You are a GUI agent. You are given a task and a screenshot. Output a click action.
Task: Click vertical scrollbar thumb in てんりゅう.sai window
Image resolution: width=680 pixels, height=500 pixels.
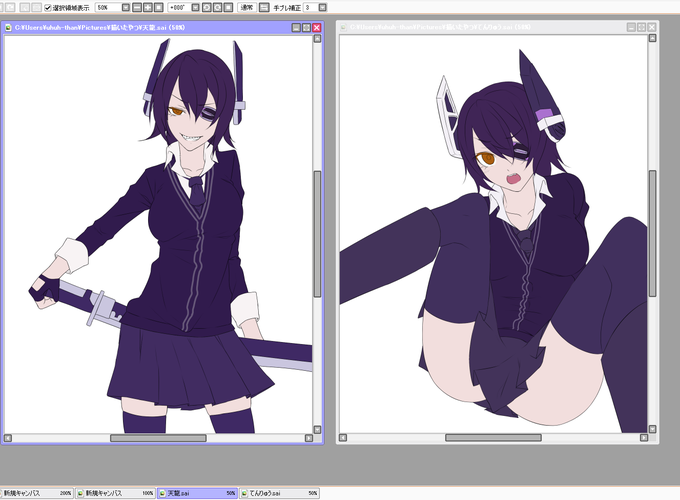click(653, 233)
